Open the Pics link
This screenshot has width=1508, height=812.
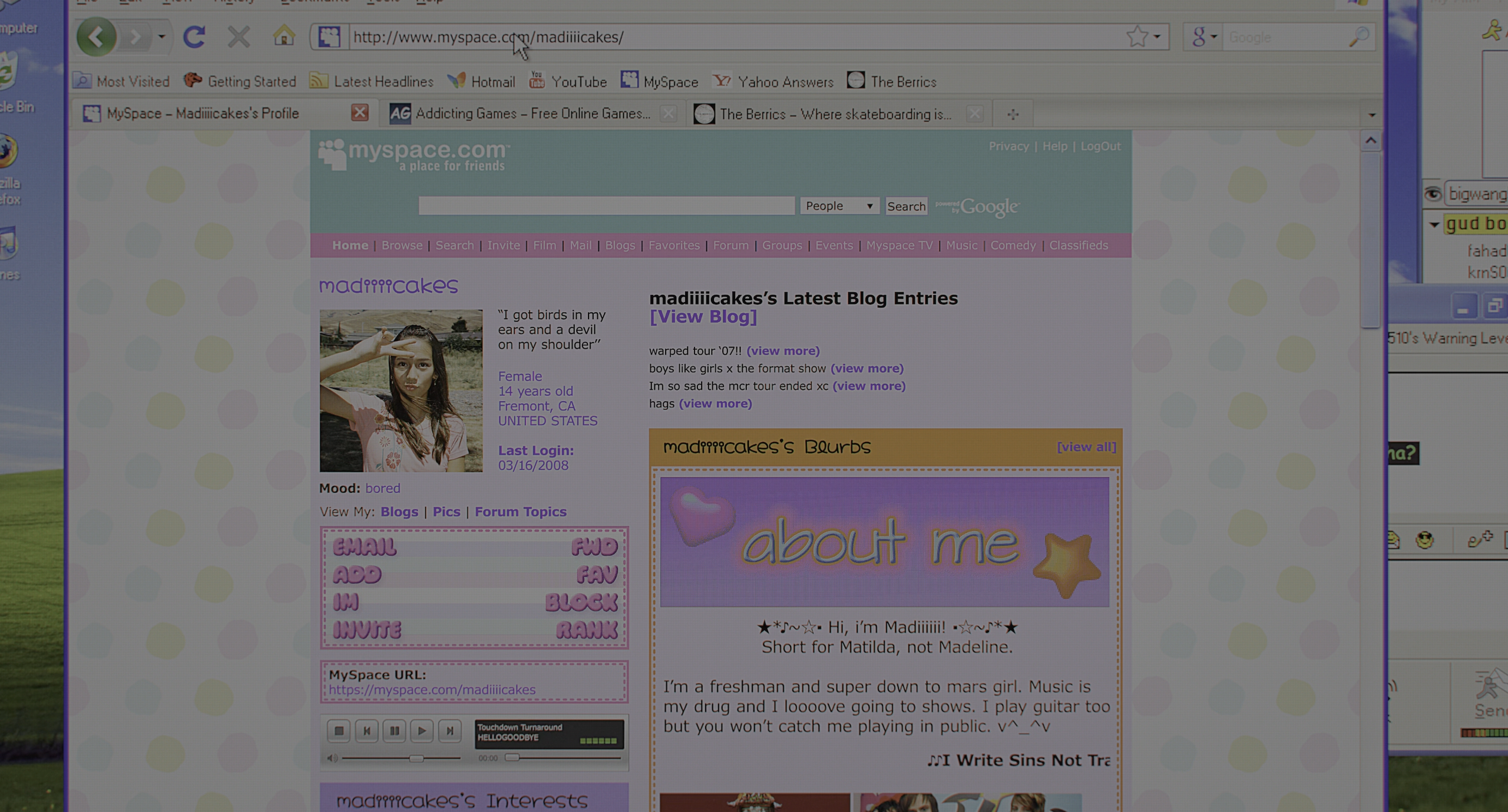coord(447,512)
